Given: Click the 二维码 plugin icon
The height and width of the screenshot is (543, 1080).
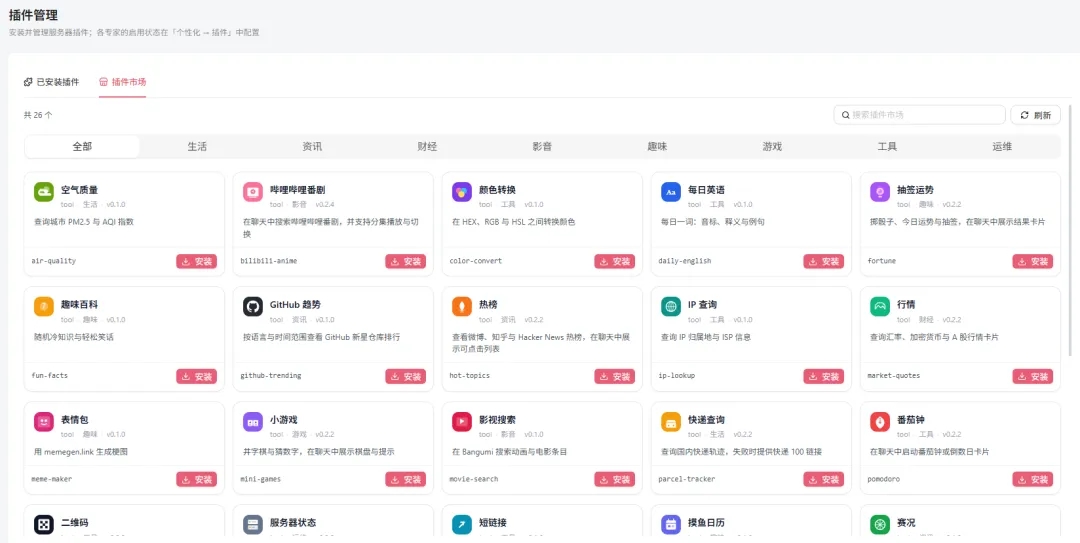Looking at the screenshot, I should (43, 525).
